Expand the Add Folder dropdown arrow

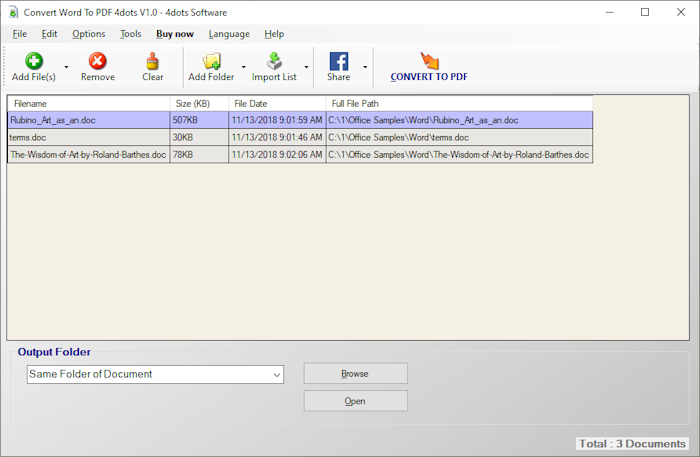coord(244,67)
